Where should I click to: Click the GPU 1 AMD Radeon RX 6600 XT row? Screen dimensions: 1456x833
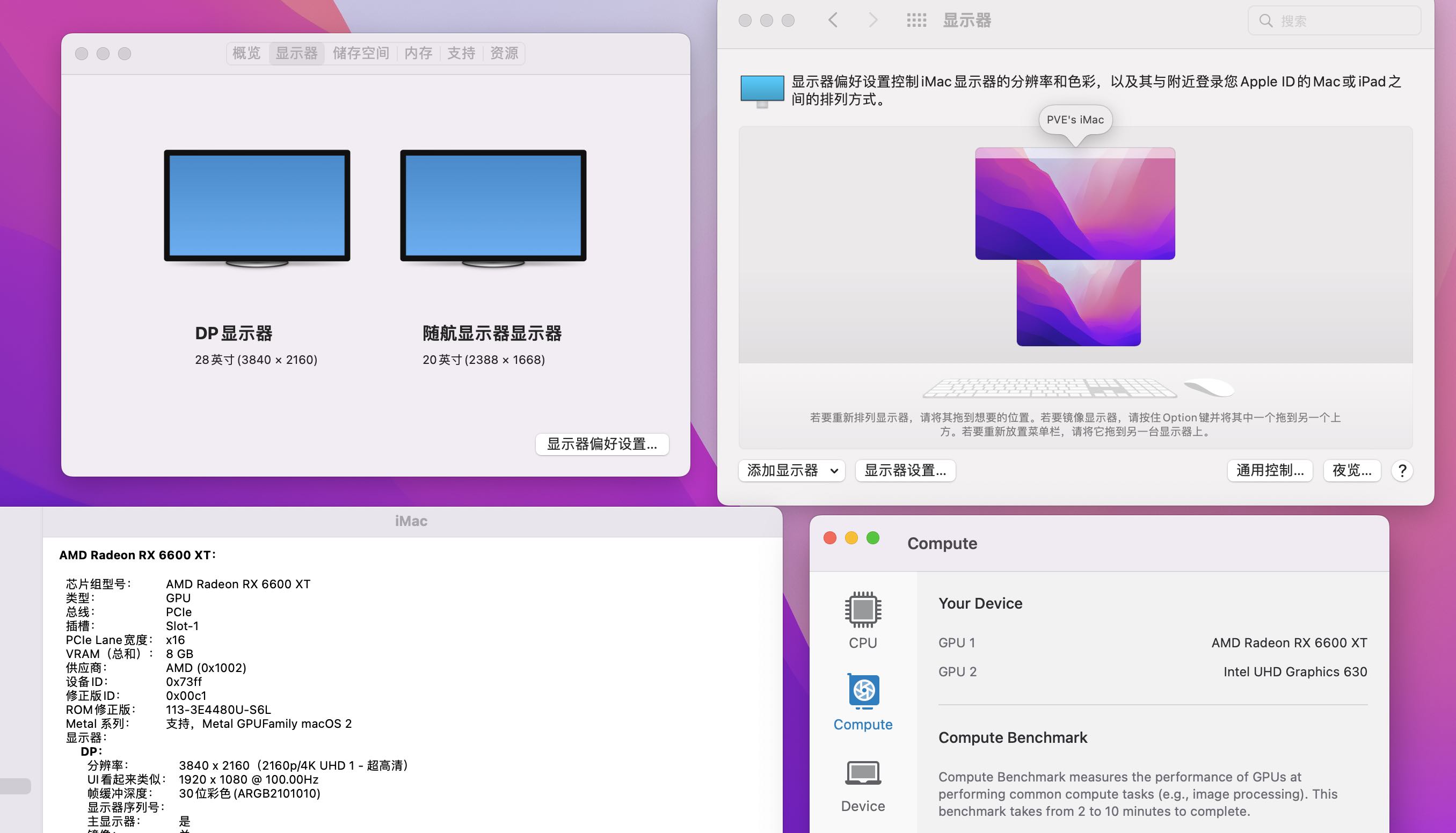tap(1153, 643)
